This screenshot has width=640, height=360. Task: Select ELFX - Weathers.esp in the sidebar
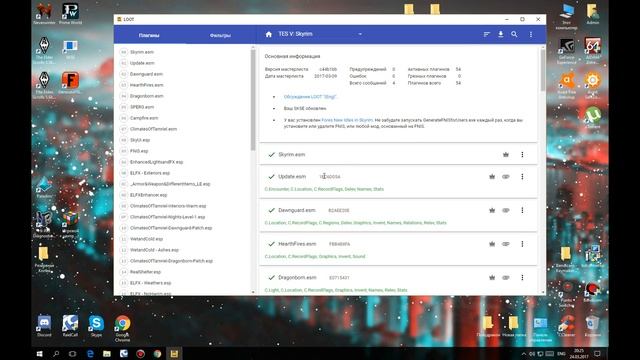pos(151,283)
